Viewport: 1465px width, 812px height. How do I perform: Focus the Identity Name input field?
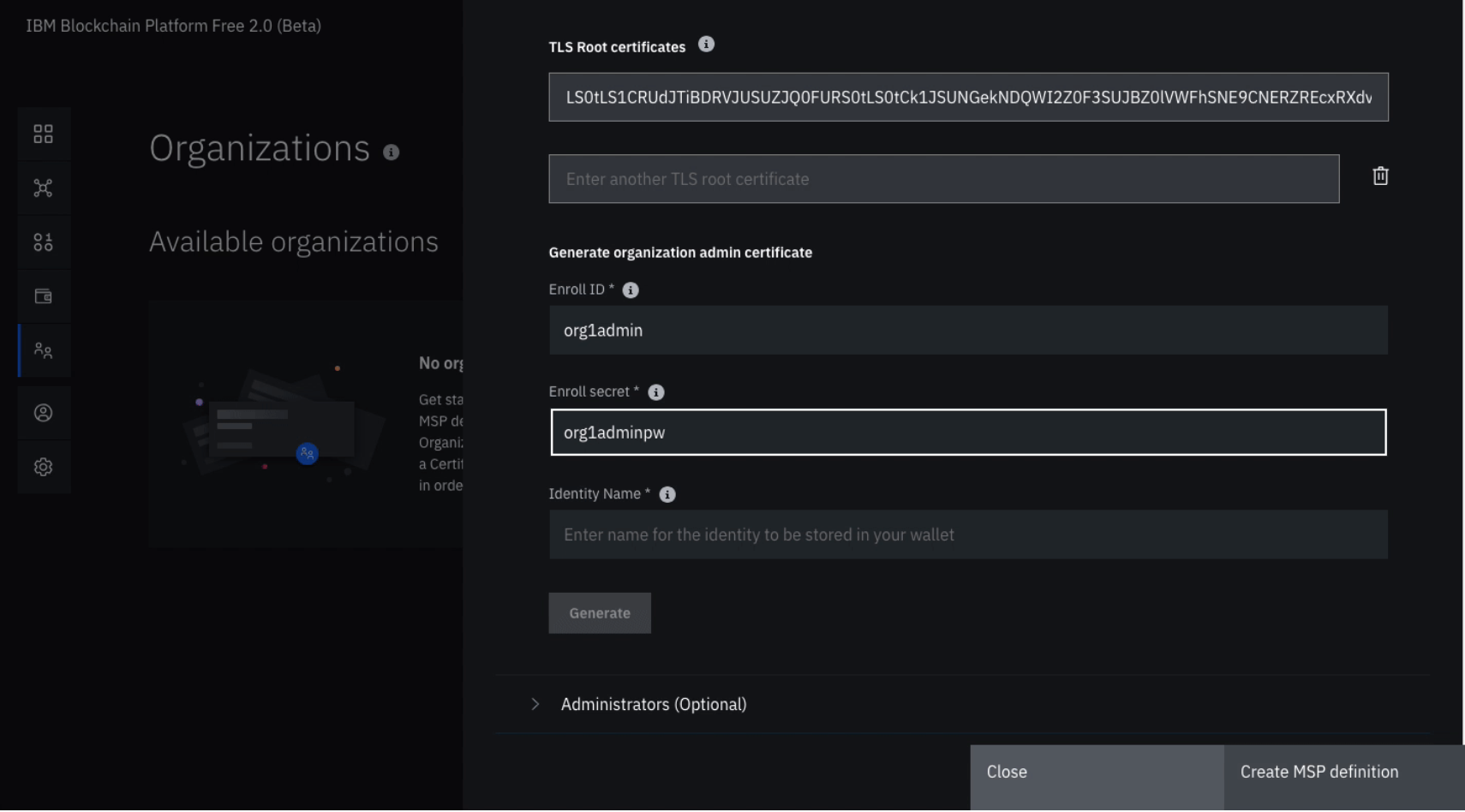coord(968,534)
